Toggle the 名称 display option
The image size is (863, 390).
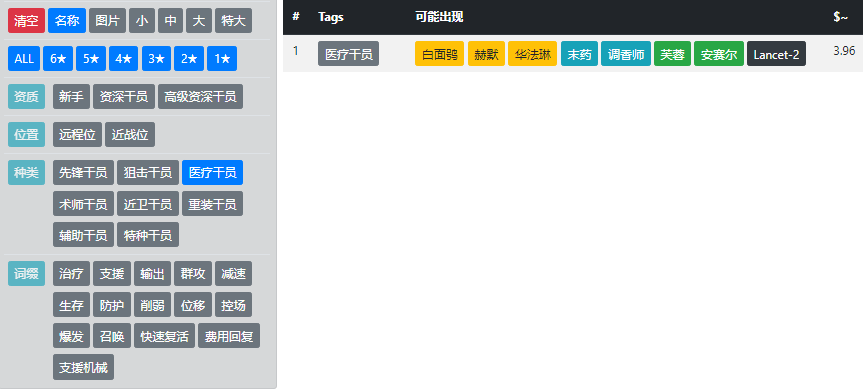[67, 20]
